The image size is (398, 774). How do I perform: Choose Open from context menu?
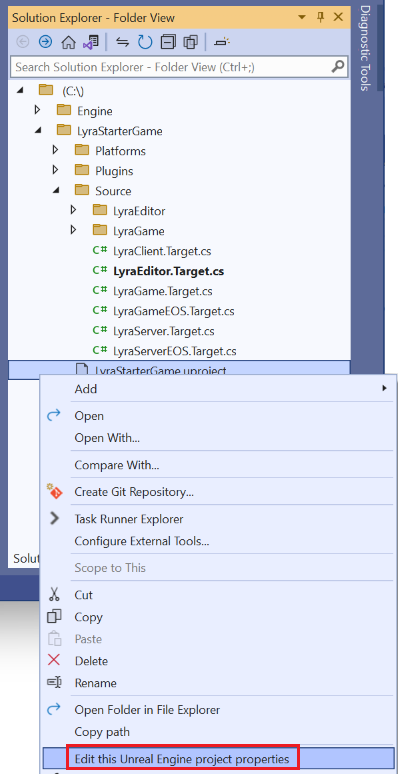(218, 416)
